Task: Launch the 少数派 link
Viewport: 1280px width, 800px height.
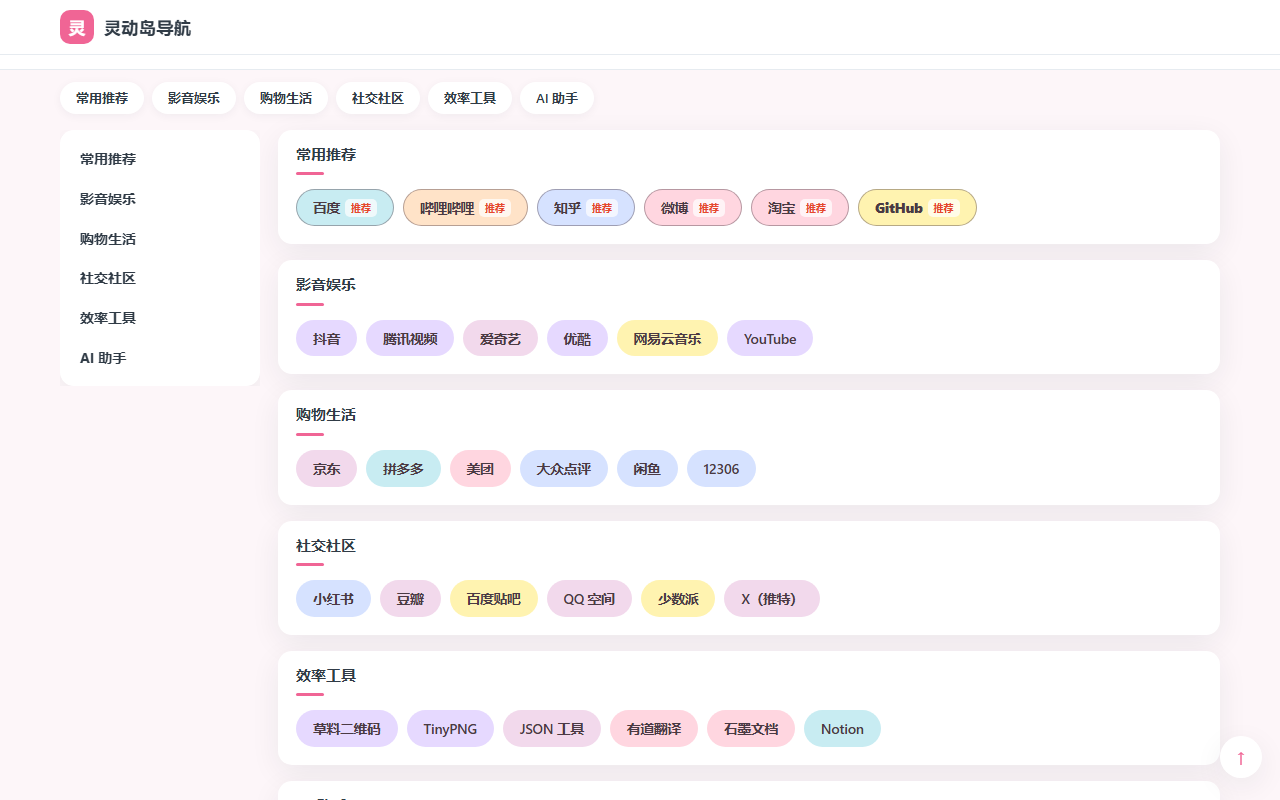Action: (x=678, y=599)
